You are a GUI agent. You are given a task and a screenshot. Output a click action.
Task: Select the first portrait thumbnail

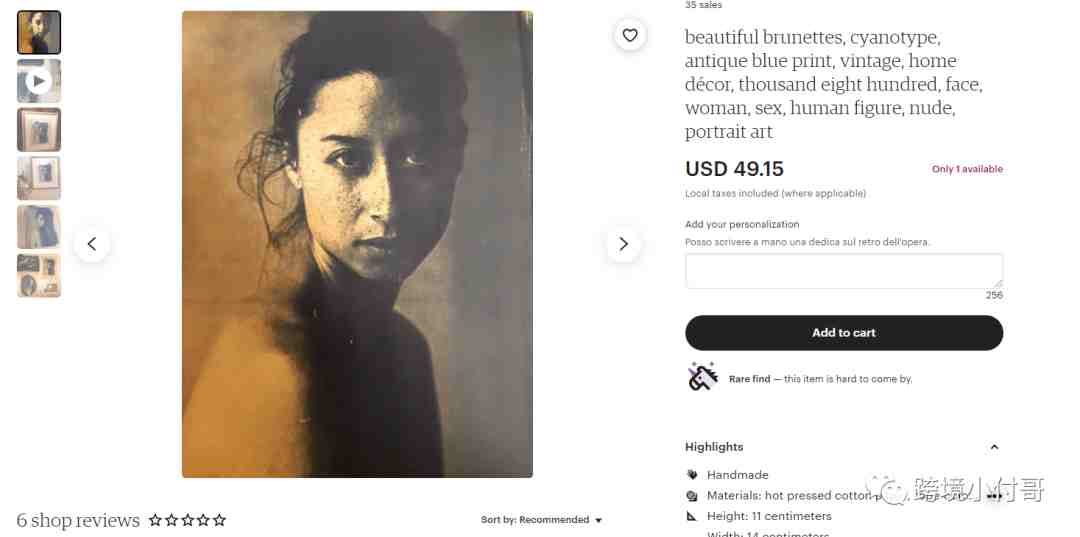pyautogui.click(x=39, y=32)
